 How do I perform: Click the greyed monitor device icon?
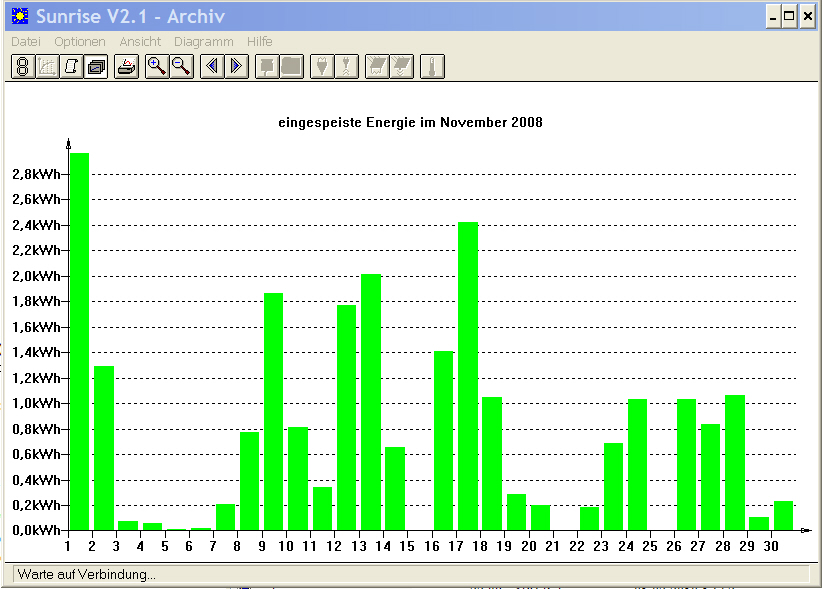[267, 67]
